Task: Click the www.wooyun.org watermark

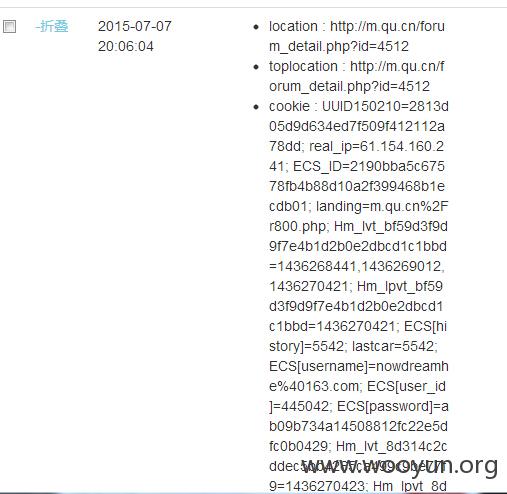Action: [400, 466]
